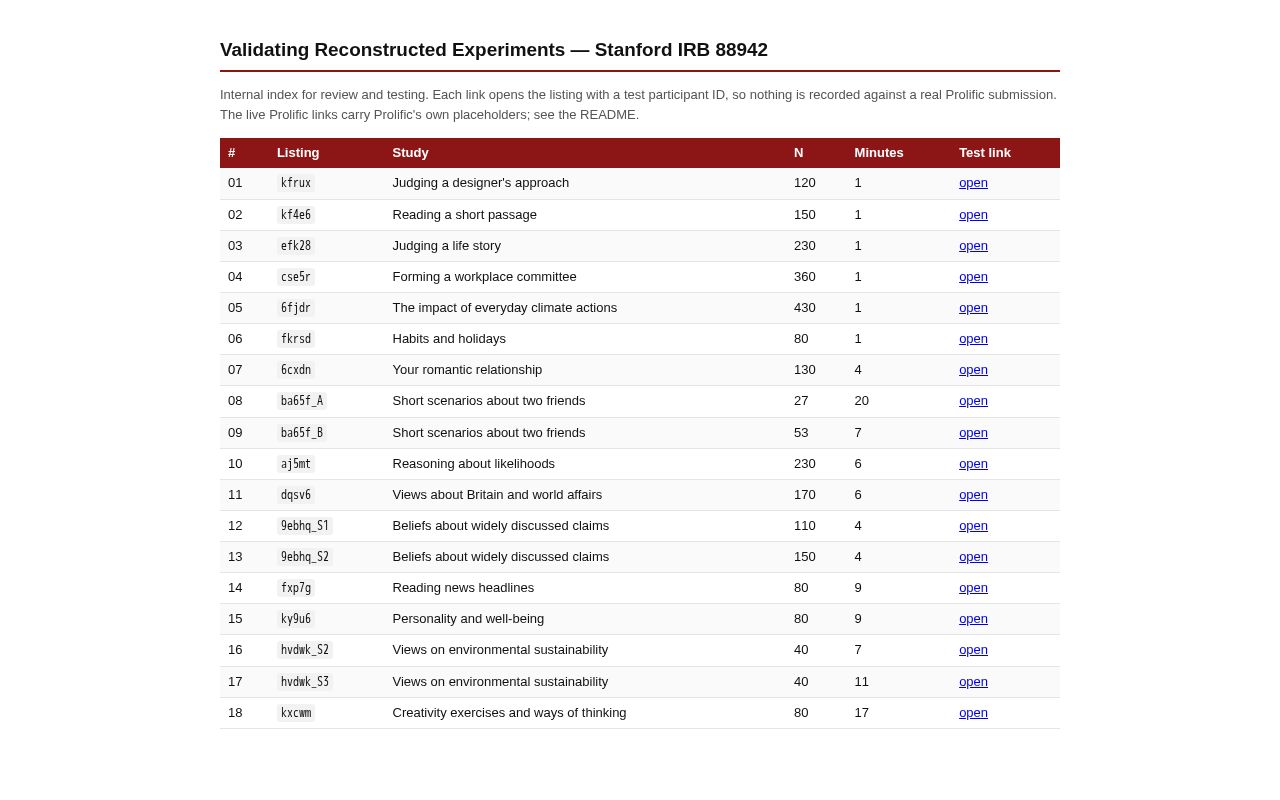Select 'The impact of everyday climate actions'
The image size is (1280, 800).
pyautogui.click(x=505, y=308)
